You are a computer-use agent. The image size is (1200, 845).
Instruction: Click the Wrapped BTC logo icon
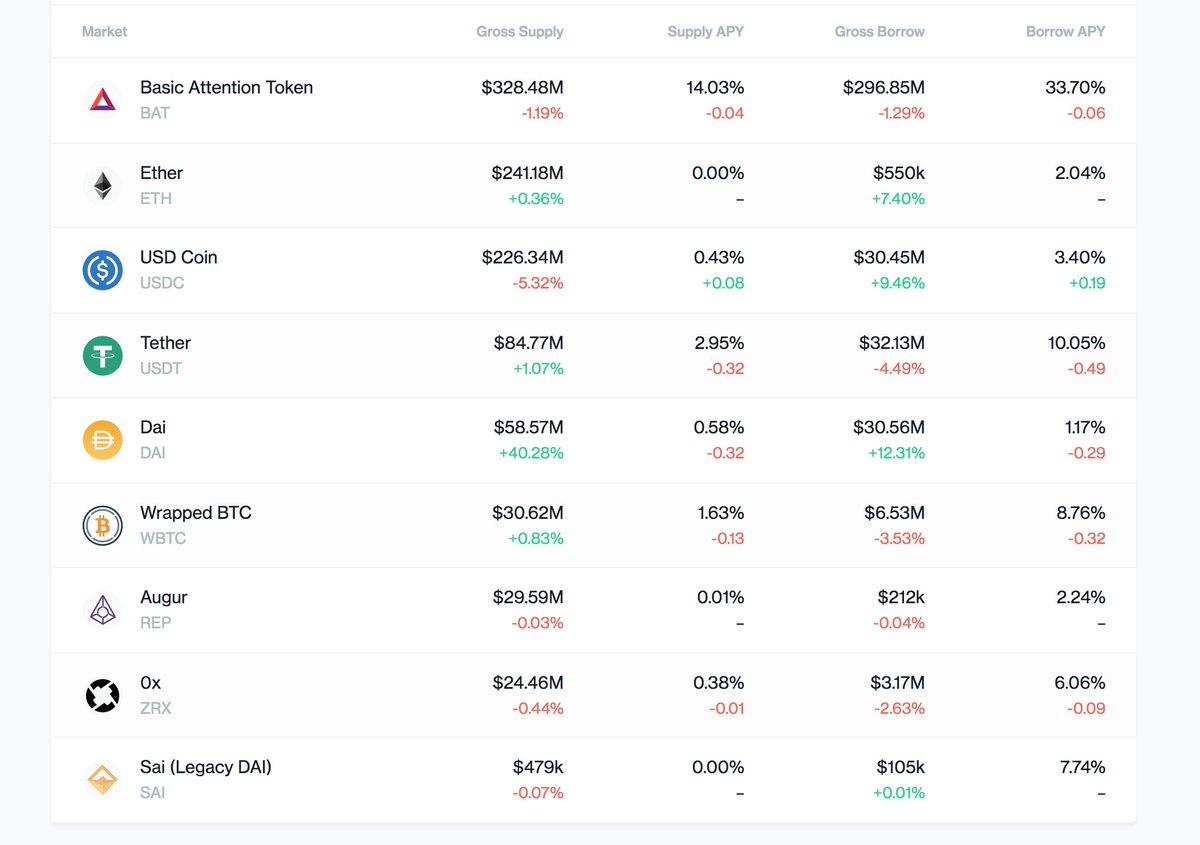(x=102, y=525)
